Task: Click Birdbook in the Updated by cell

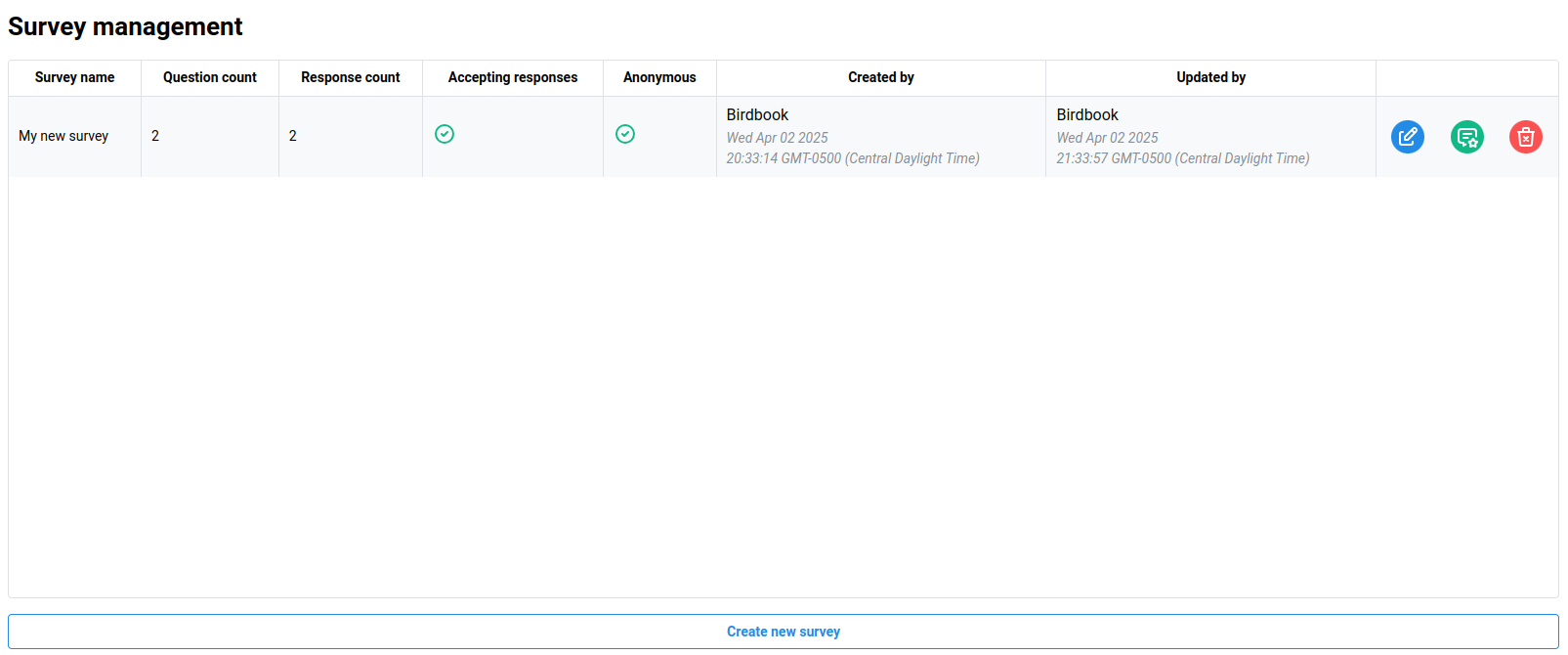Action: coord(1087,114)
